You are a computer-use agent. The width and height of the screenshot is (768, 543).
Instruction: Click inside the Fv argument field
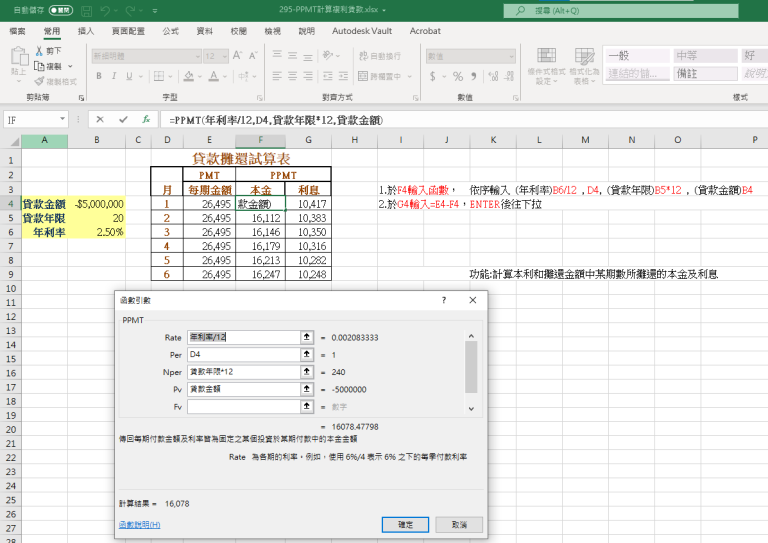click(244, 406)
